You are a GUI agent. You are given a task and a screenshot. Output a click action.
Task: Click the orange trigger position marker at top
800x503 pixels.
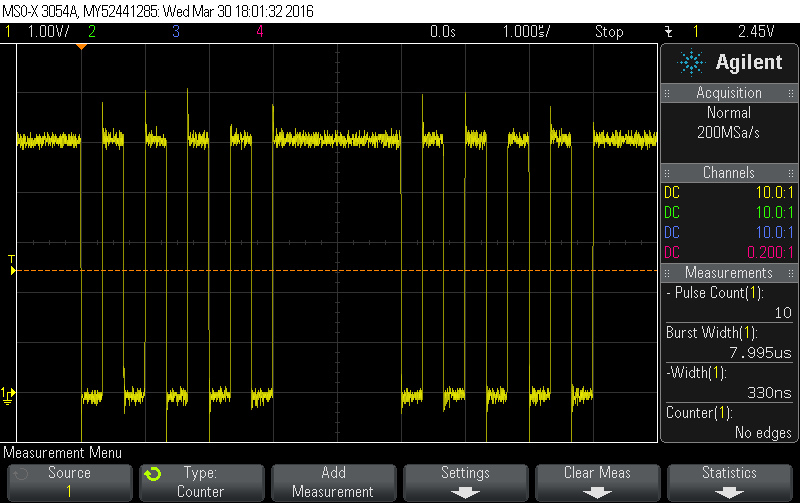pyautogui.click(x=81, y=47)
